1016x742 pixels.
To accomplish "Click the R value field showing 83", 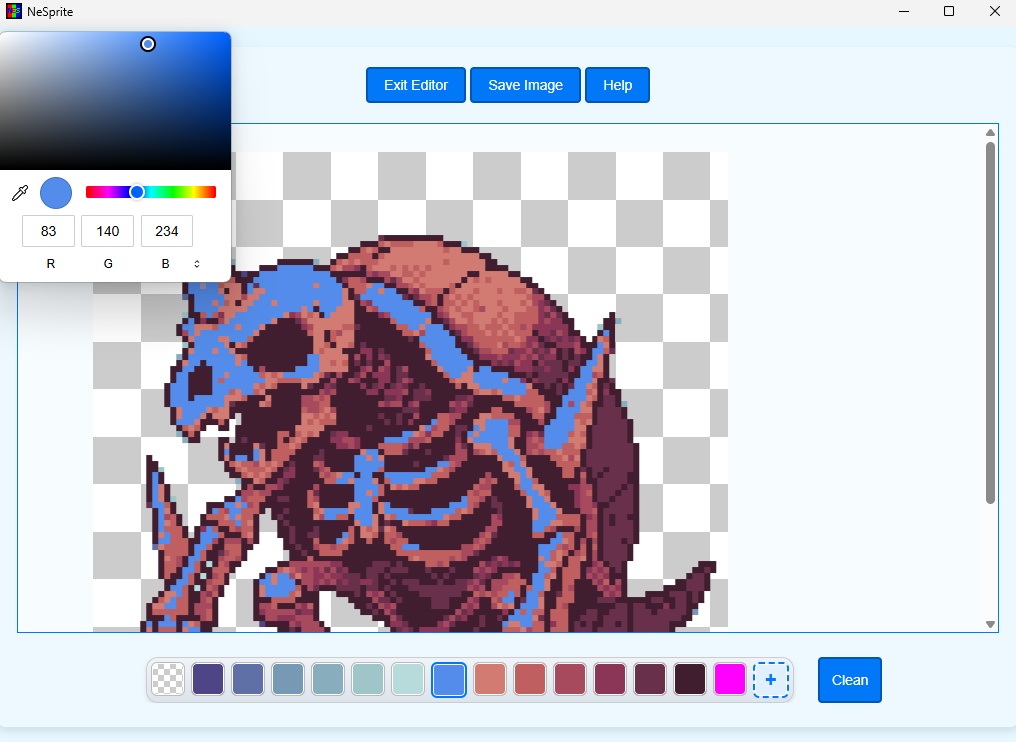I will (49, 231).
